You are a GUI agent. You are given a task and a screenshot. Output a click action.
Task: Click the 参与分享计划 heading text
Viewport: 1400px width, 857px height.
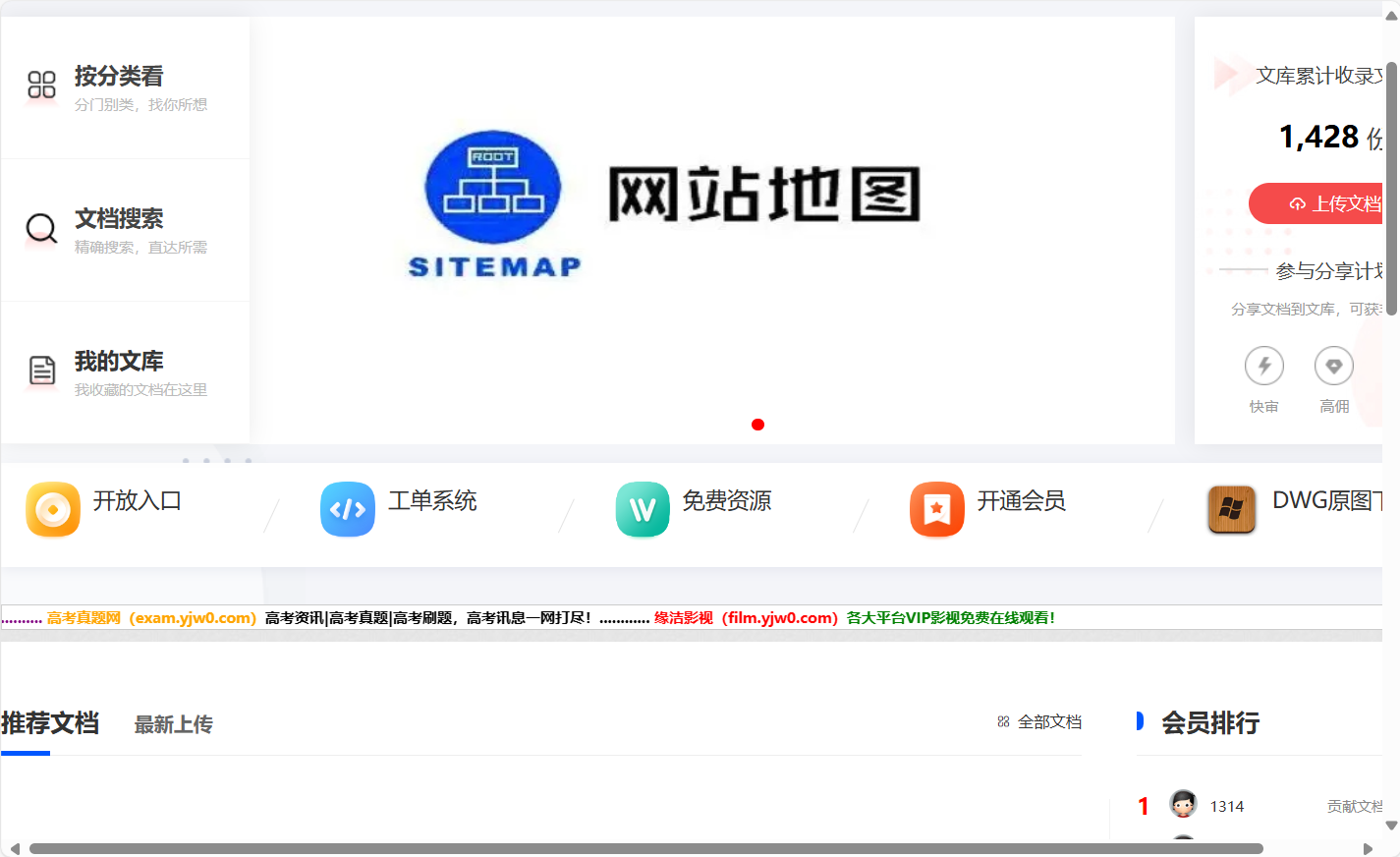click(1329, 271)
